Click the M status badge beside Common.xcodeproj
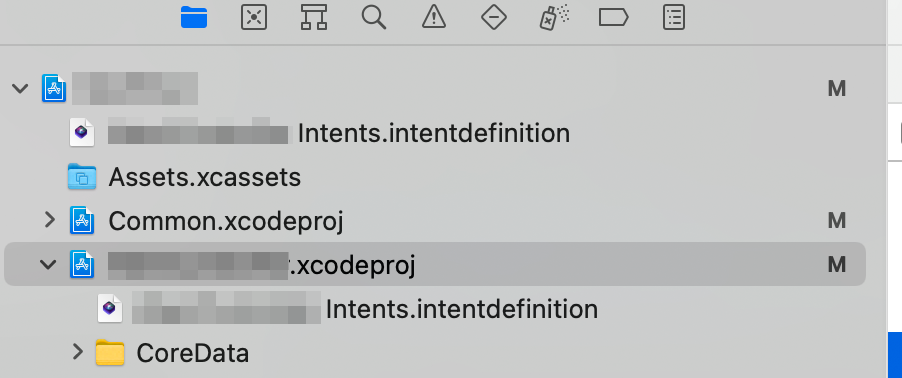The width and height of the screenshot is (902, 378). click(836, 221)
